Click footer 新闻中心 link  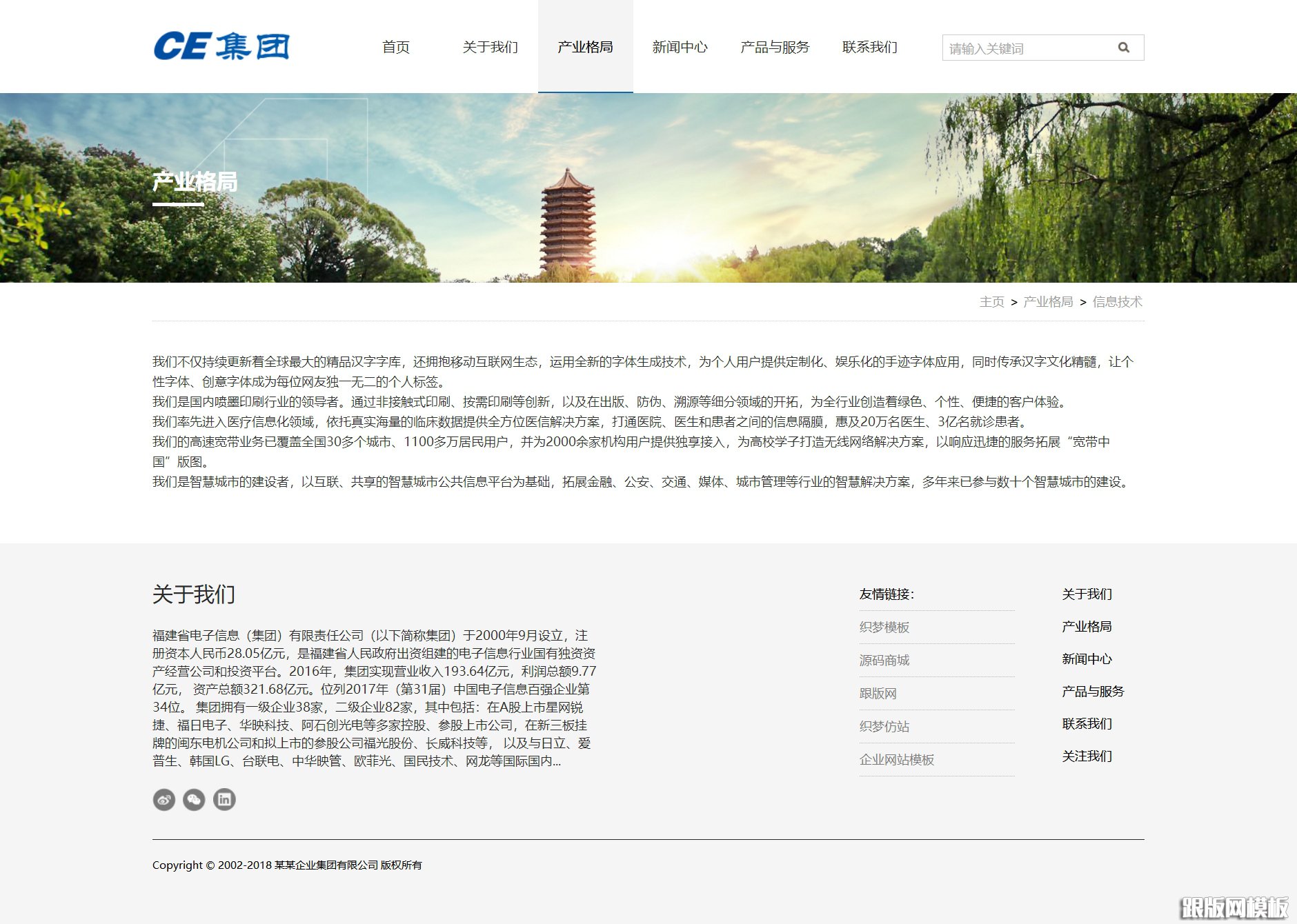(1087, 659)
